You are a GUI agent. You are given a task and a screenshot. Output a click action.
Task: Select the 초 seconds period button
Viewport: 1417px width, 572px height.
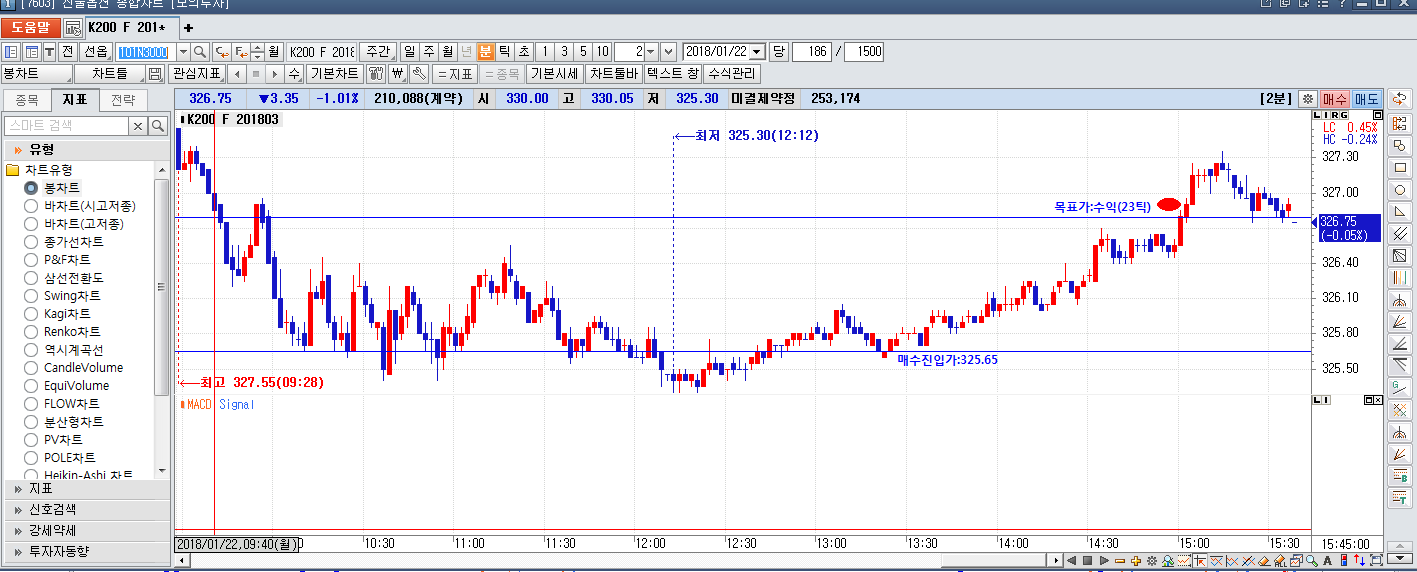tap(523, 51)
